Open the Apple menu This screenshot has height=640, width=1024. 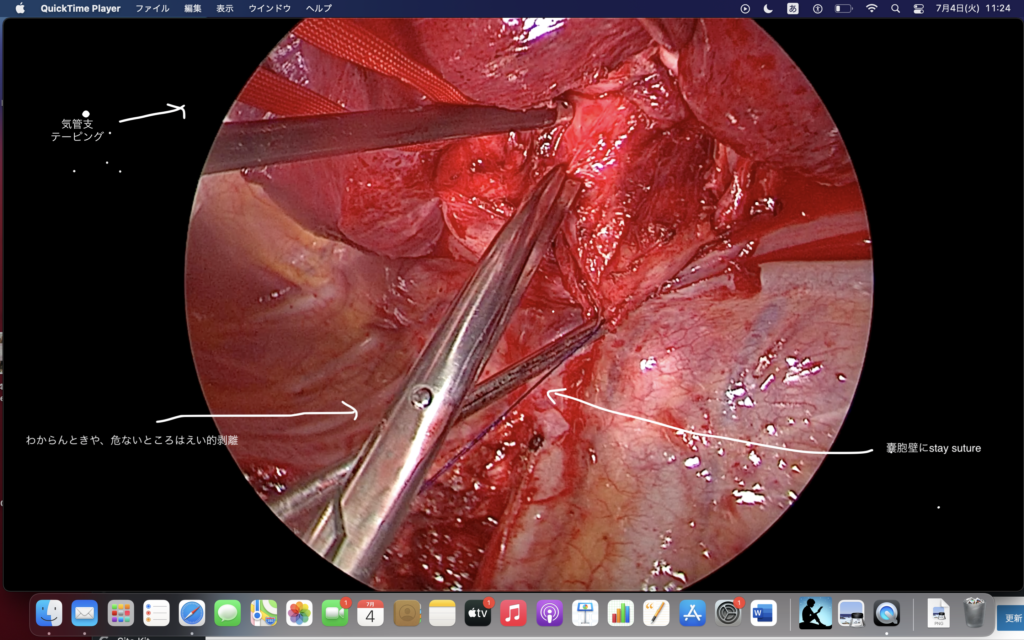(x=20, y=8)
